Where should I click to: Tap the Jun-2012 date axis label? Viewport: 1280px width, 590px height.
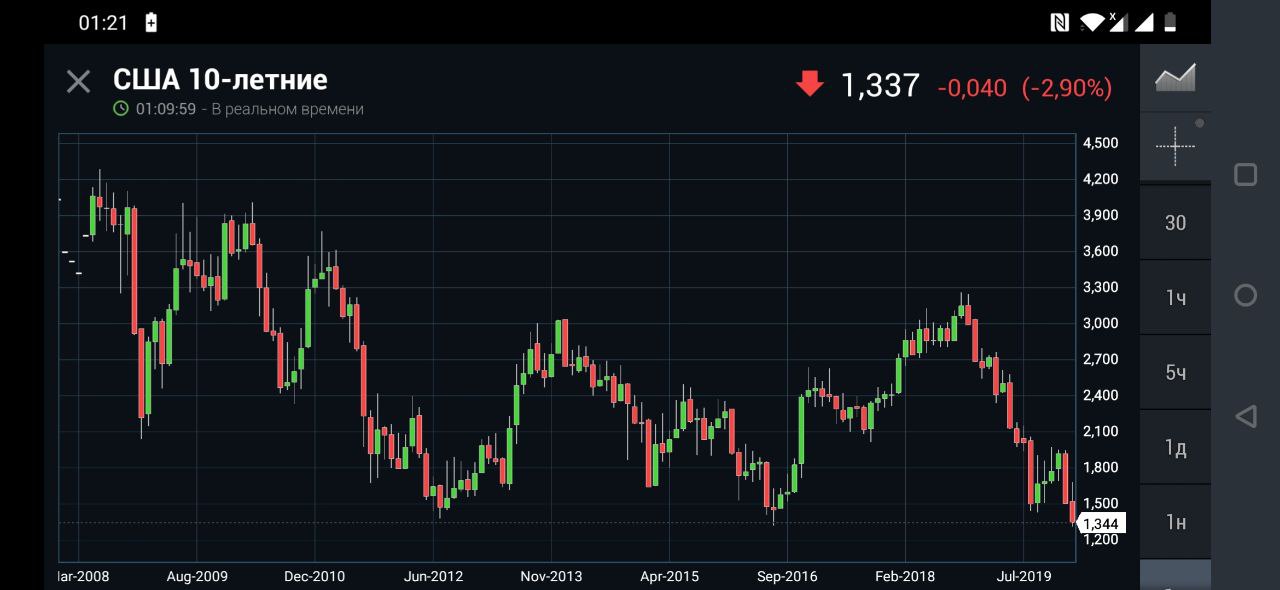coord(433,576)
